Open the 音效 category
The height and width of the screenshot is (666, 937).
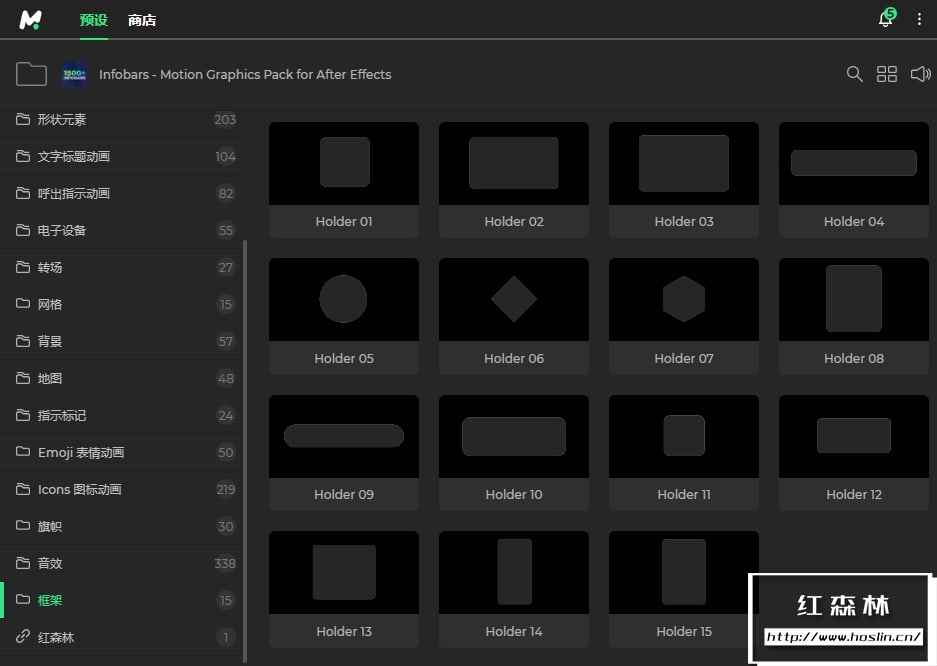tap(121, 564)
